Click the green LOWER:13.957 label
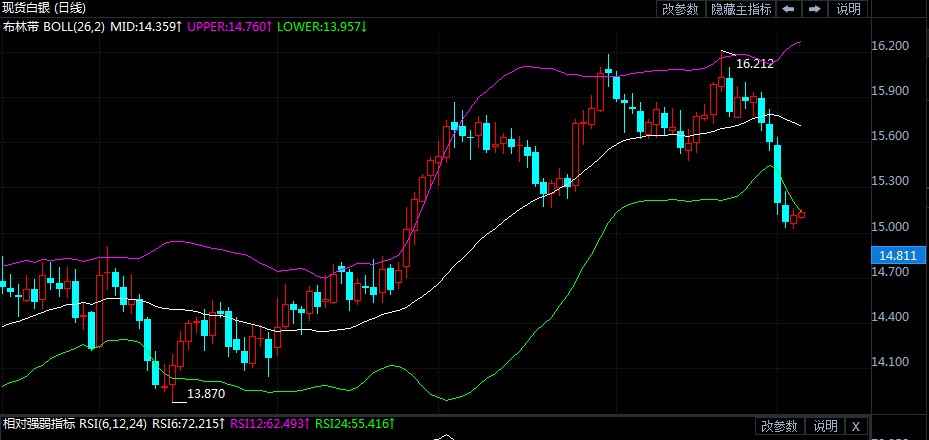Image resolution: width=929 pixels, height=440 pixels. [322, 25]
